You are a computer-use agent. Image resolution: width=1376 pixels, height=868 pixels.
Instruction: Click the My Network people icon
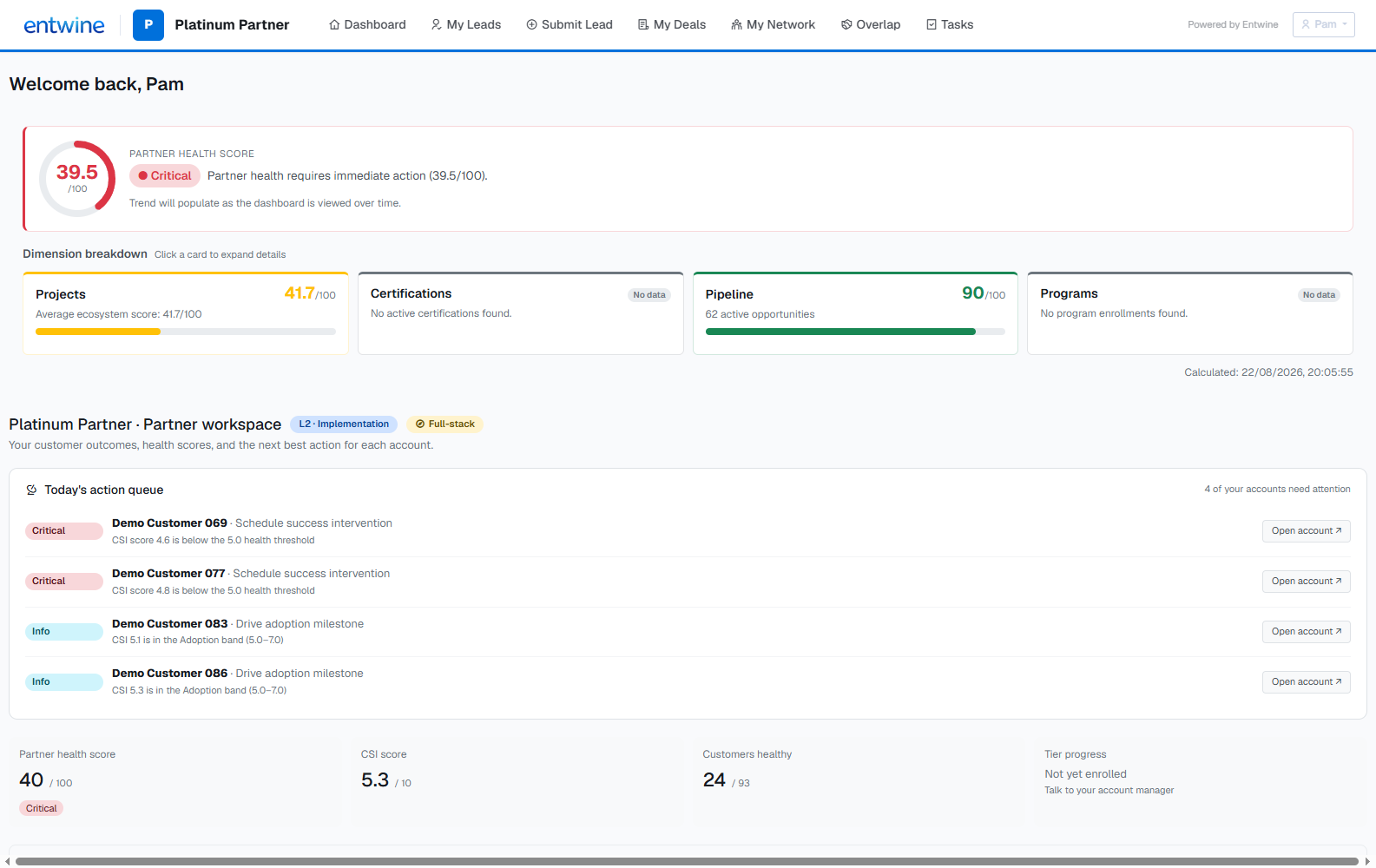[x=736, y=24]
